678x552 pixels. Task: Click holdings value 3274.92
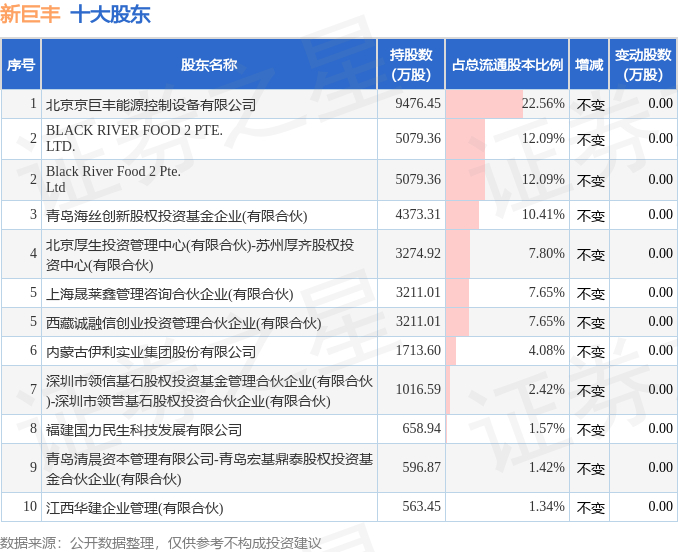pyautogui.click(x=418, y=253)
